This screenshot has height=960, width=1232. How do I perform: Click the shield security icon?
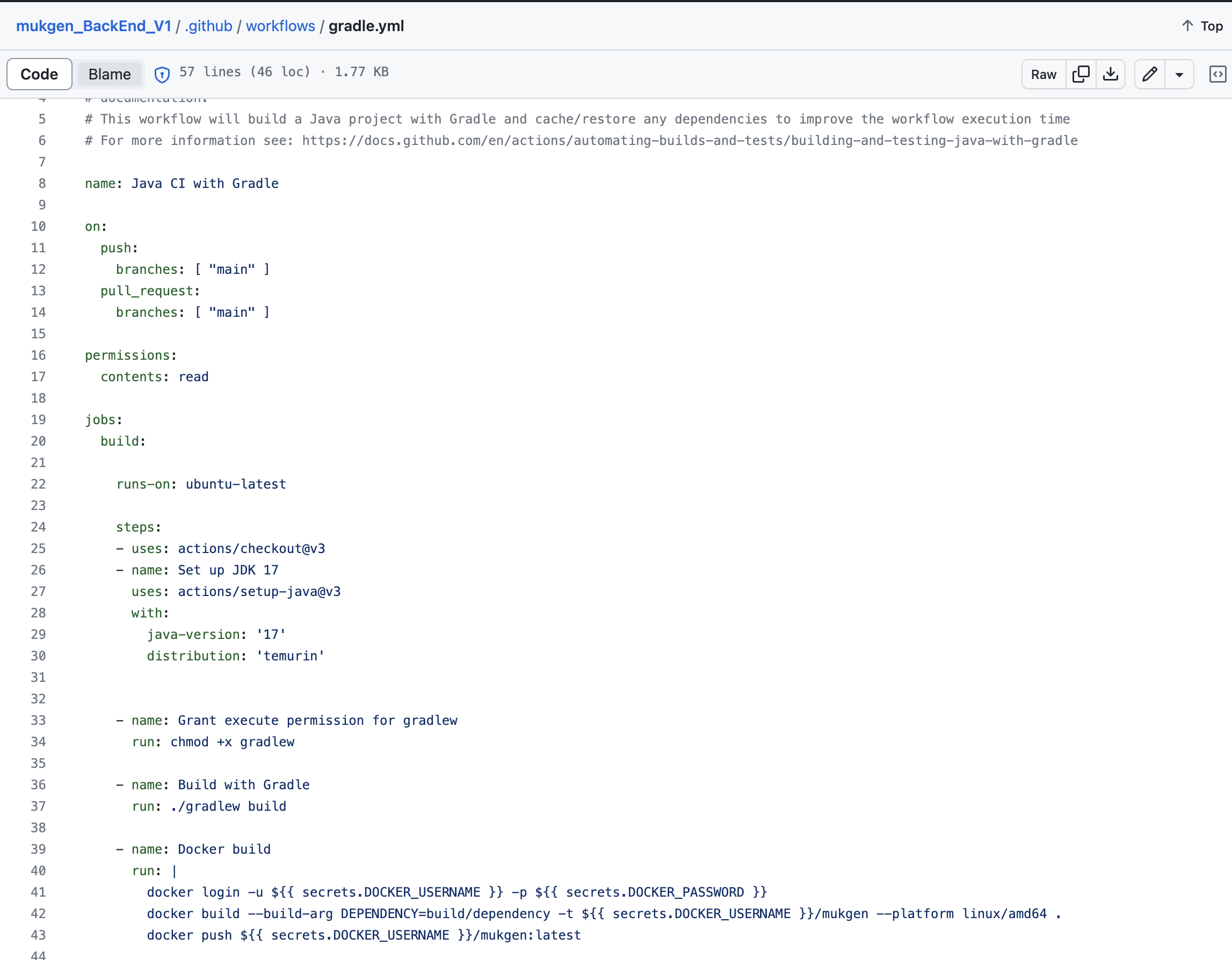162,75
